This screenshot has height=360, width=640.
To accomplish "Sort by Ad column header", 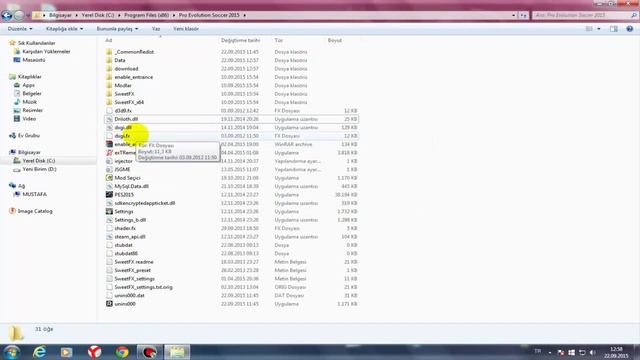I will 109,40.
